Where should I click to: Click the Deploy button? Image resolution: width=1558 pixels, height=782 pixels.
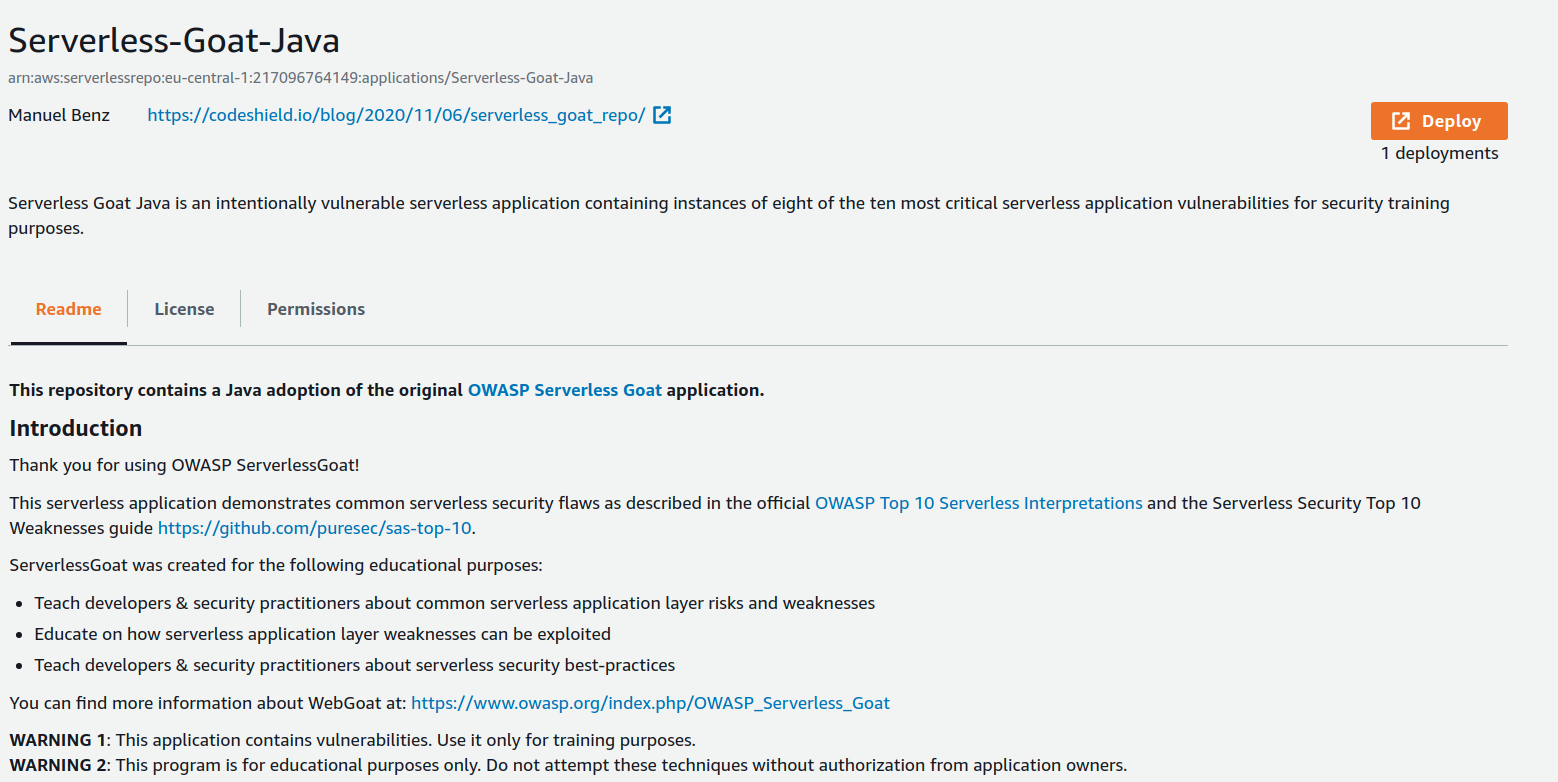pyautogui.click(x=1439, y=120)
